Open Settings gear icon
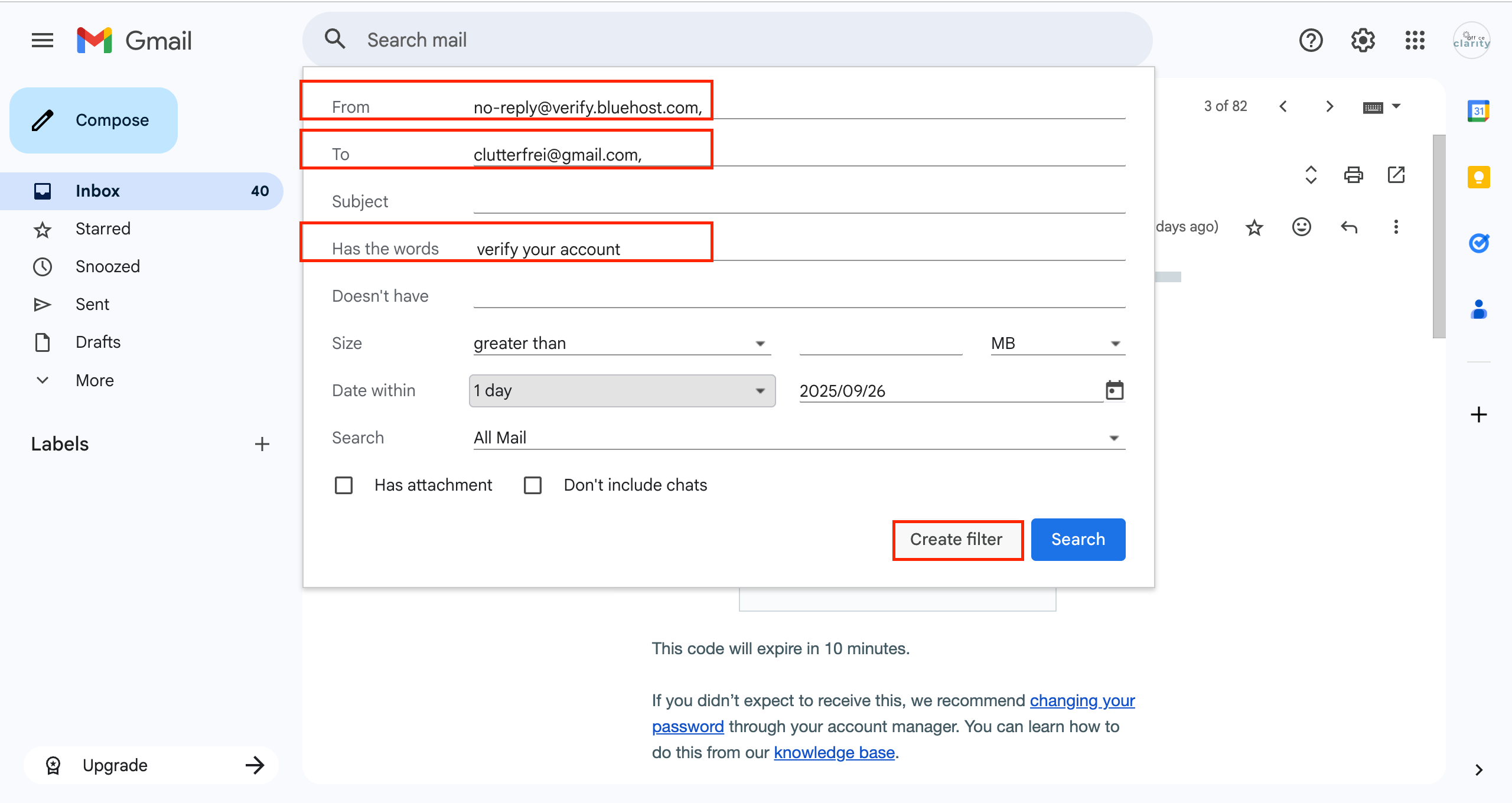The image size is (1512, 803). 1363,40
